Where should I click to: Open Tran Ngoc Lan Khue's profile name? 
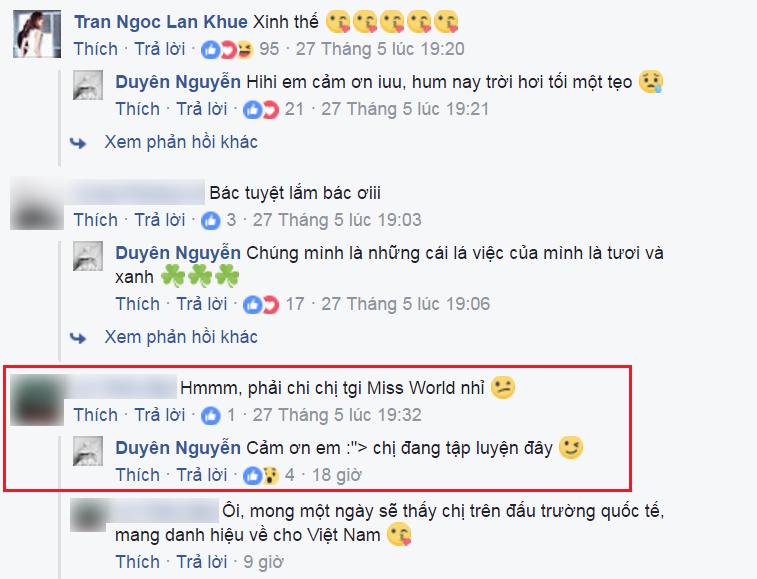pyautogui.click(x=161, y=22)
